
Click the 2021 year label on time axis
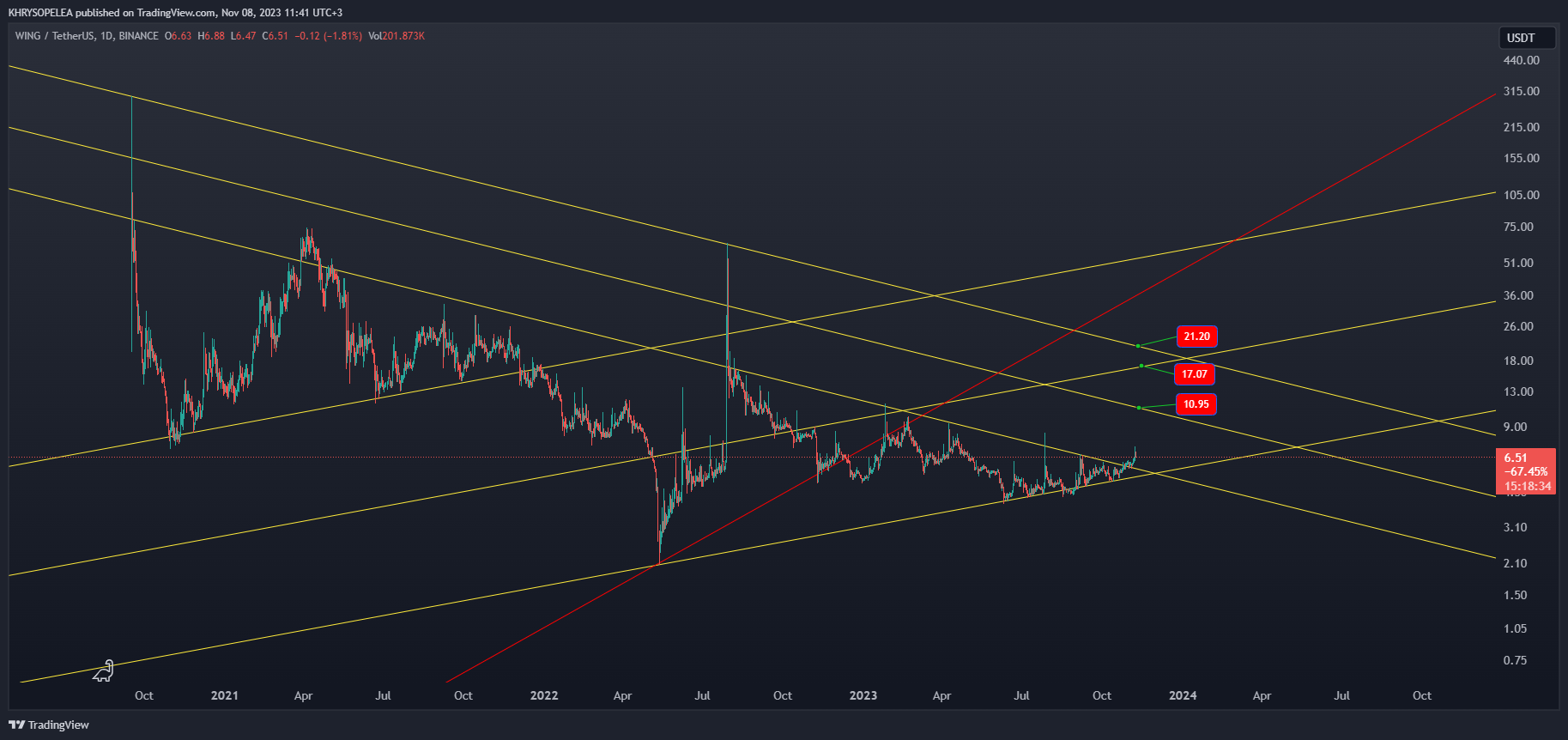225,695
